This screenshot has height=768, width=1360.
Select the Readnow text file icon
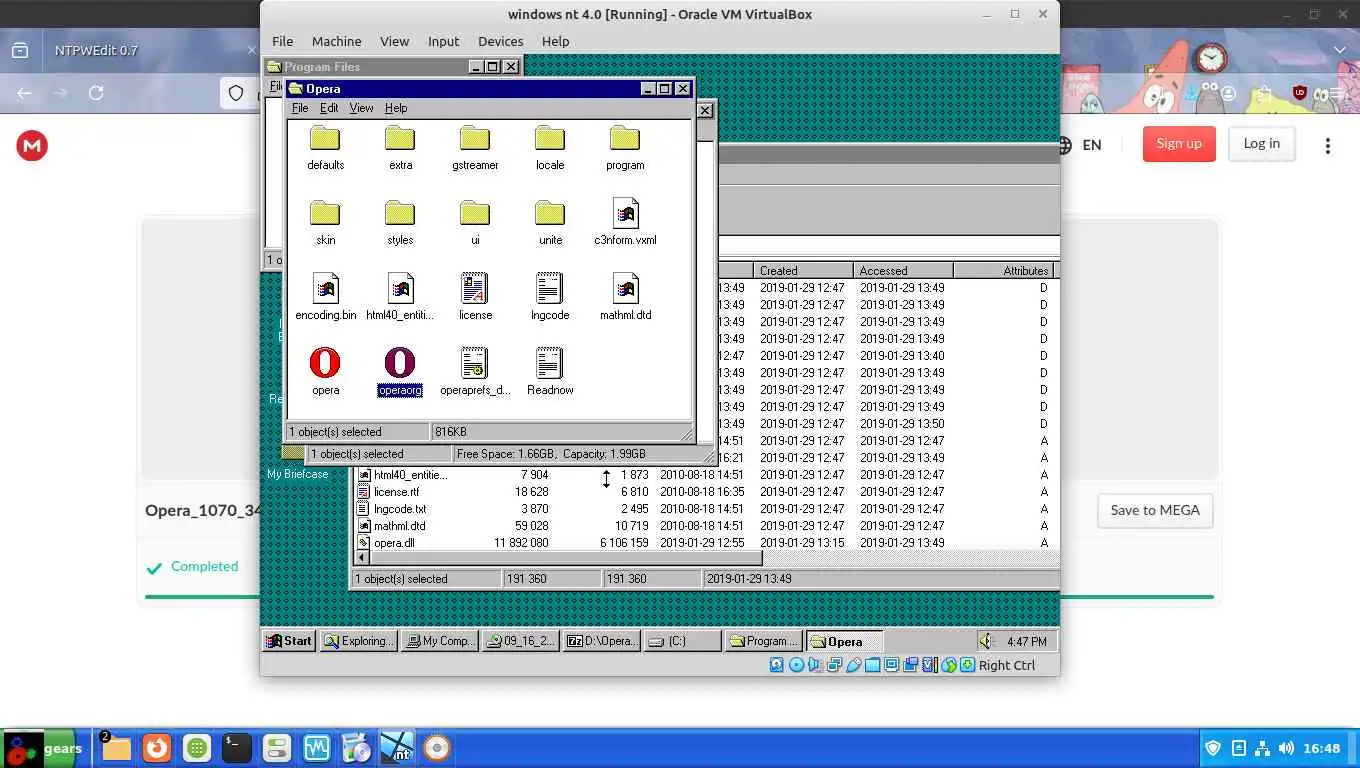coord(550,363)
